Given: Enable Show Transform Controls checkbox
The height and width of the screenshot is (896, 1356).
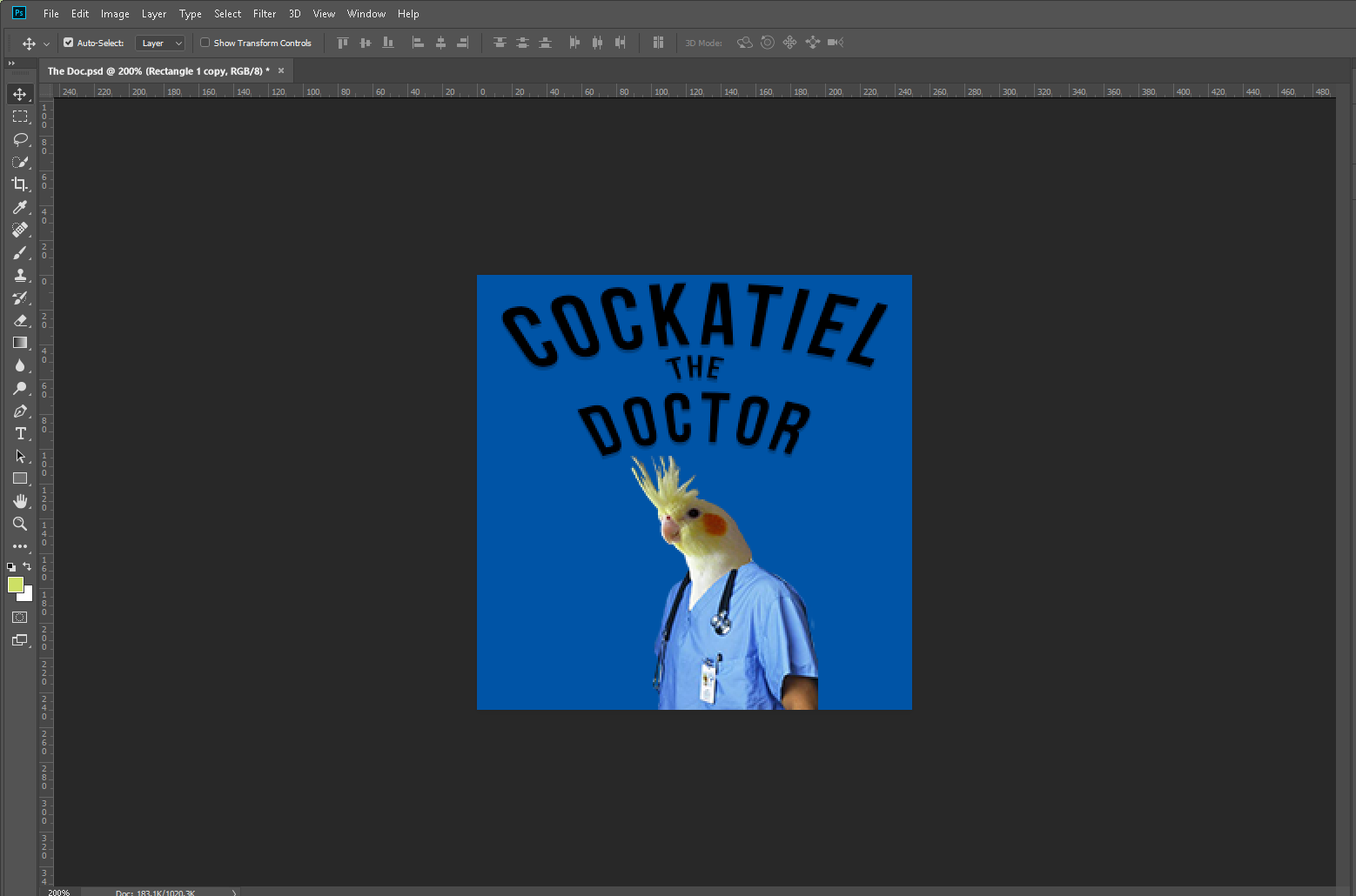Looking at the screenshot, I should click(x=205, y=43).
